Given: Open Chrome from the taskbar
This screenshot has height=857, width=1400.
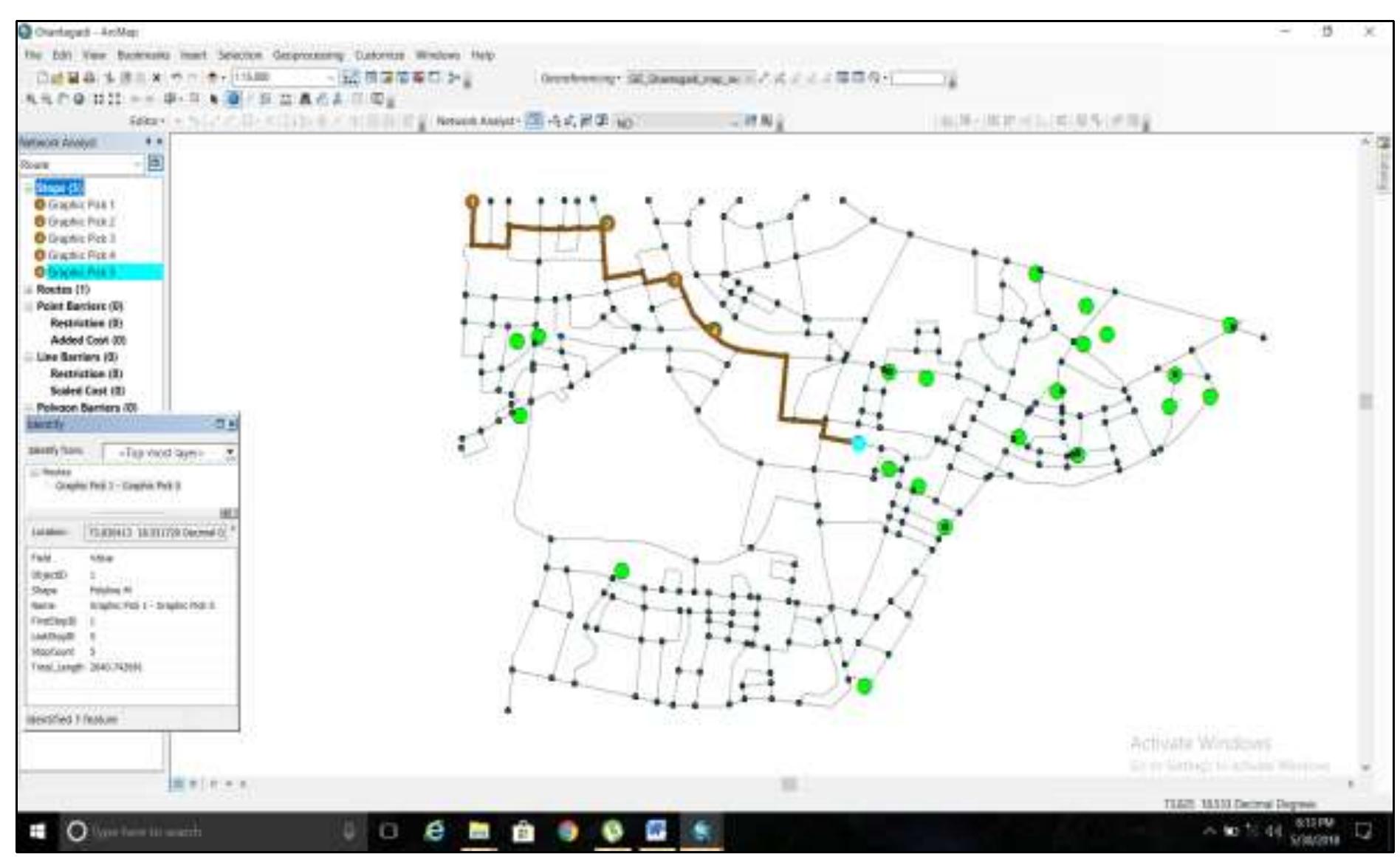Looking at the screenshot, I should pyautogui.click(x=568, y=831).
